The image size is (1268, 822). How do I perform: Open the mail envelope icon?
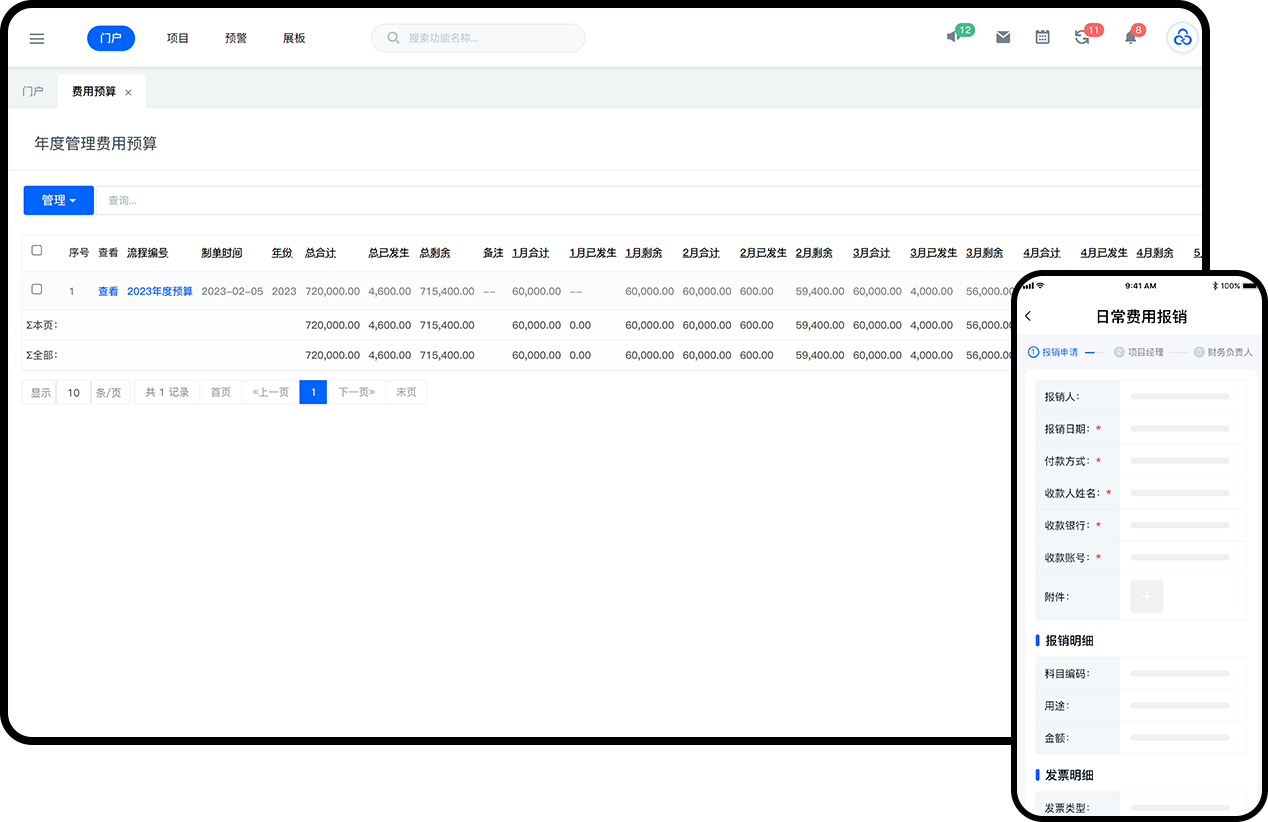1003,38
